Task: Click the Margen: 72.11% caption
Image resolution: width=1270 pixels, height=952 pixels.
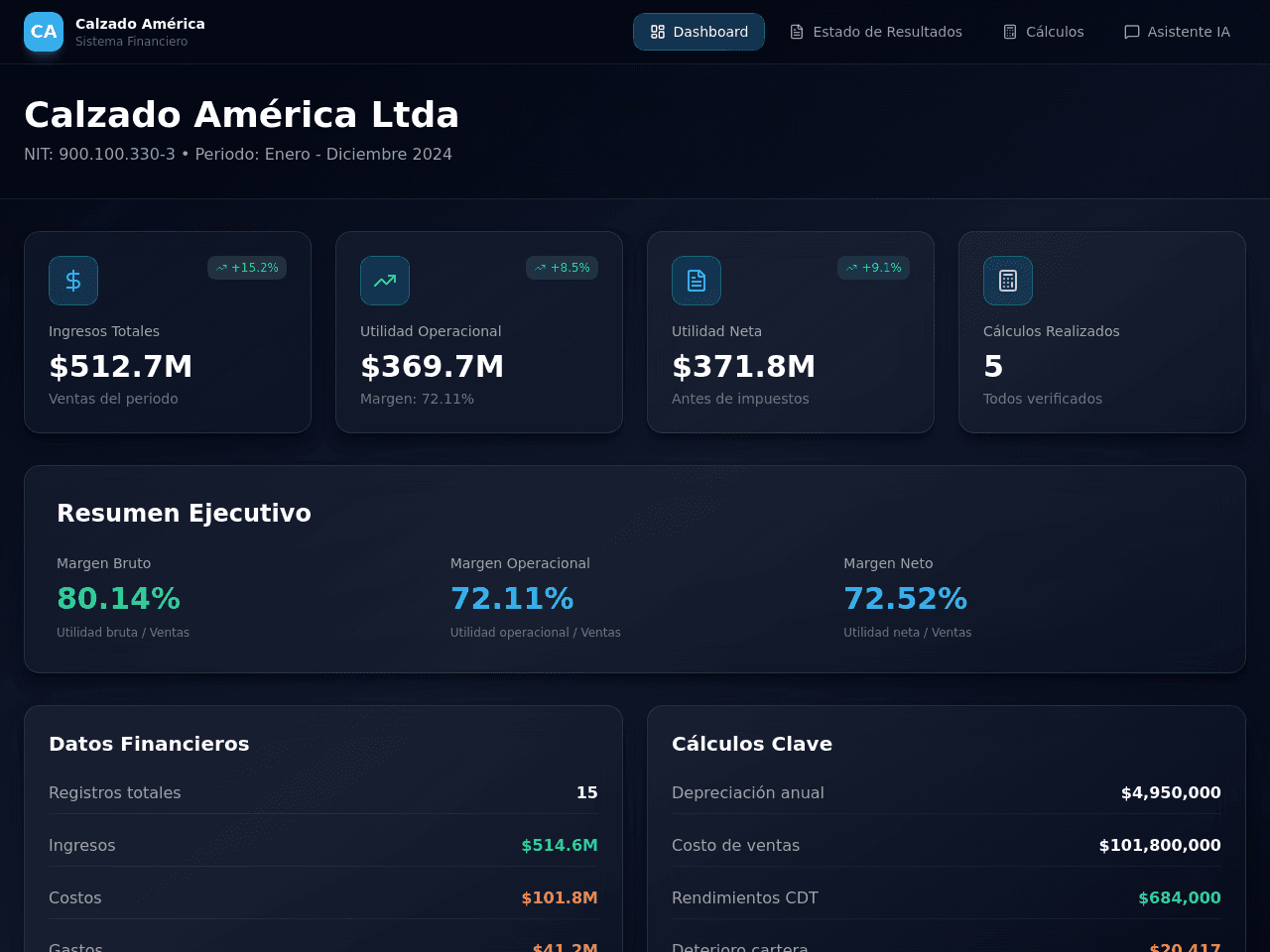Action: tap(417, 399)
